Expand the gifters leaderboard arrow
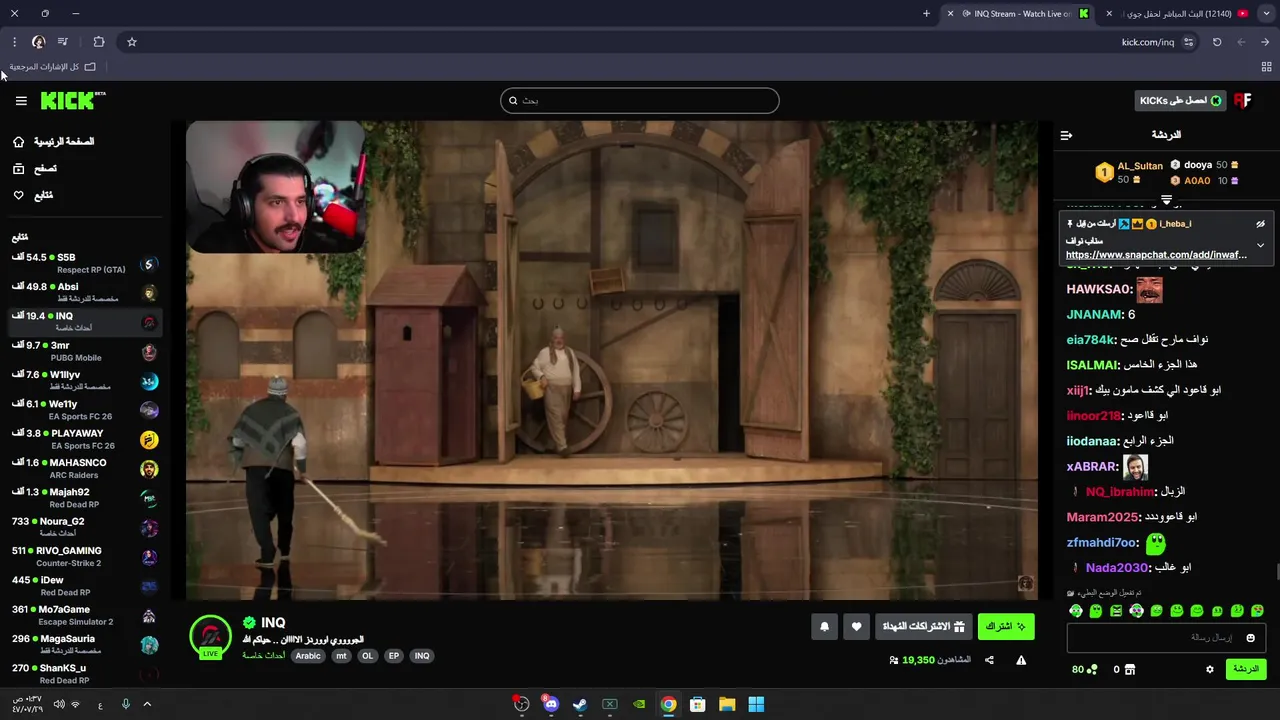Screen dimensions: 1280x720 point(1166,200)
